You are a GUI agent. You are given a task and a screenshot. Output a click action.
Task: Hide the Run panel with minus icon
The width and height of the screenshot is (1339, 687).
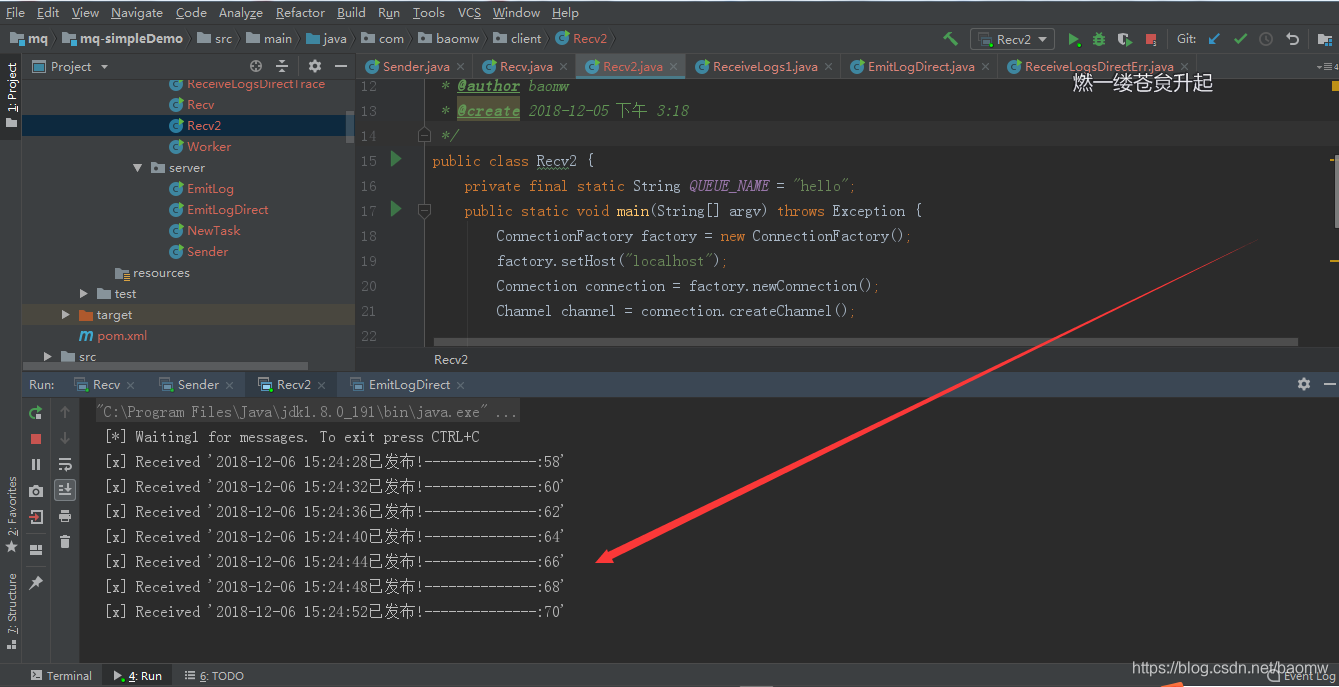(1329, 384)
